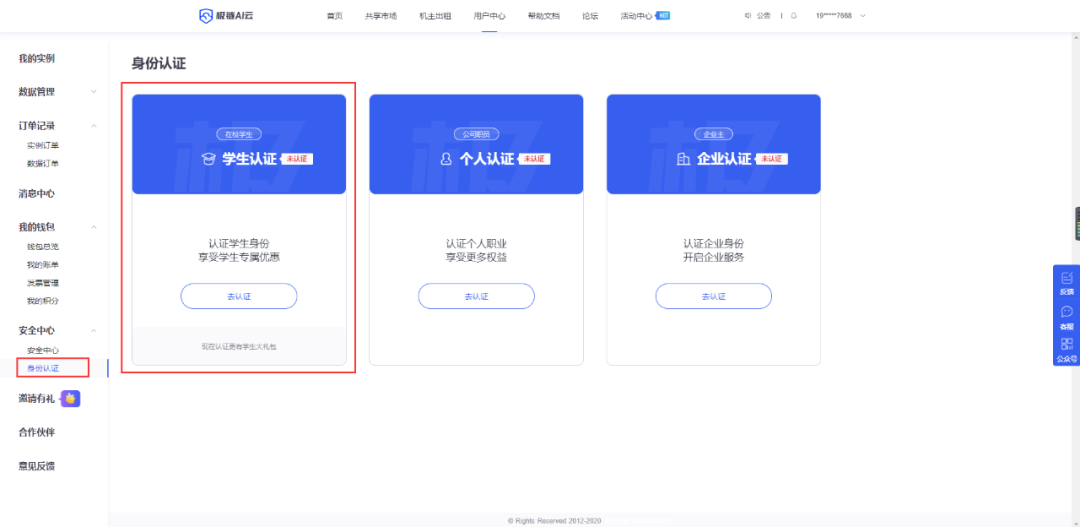Click the 未认证 badge on 学生认证
Image resolution: width=1080 pixels, height=527 pixels.
(298, 159)
